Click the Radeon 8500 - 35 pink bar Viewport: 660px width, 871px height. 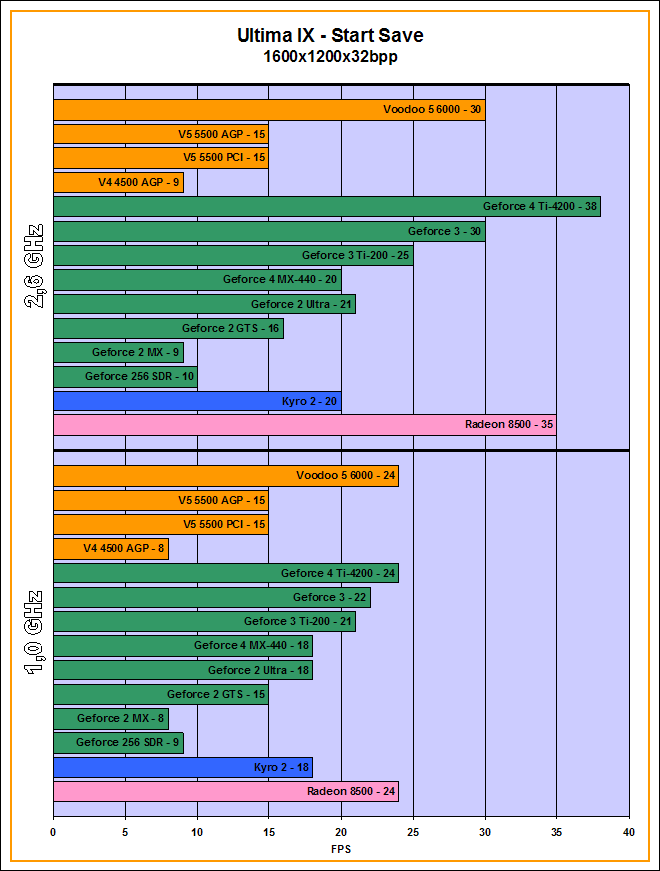click(304, 425)
